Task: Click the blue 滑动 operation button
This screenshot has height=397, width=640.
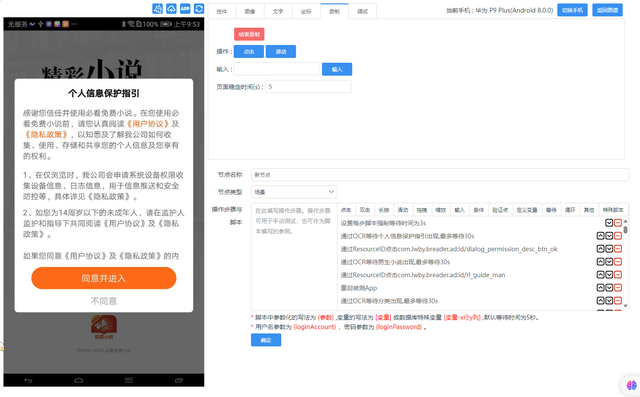Action: 281,51
